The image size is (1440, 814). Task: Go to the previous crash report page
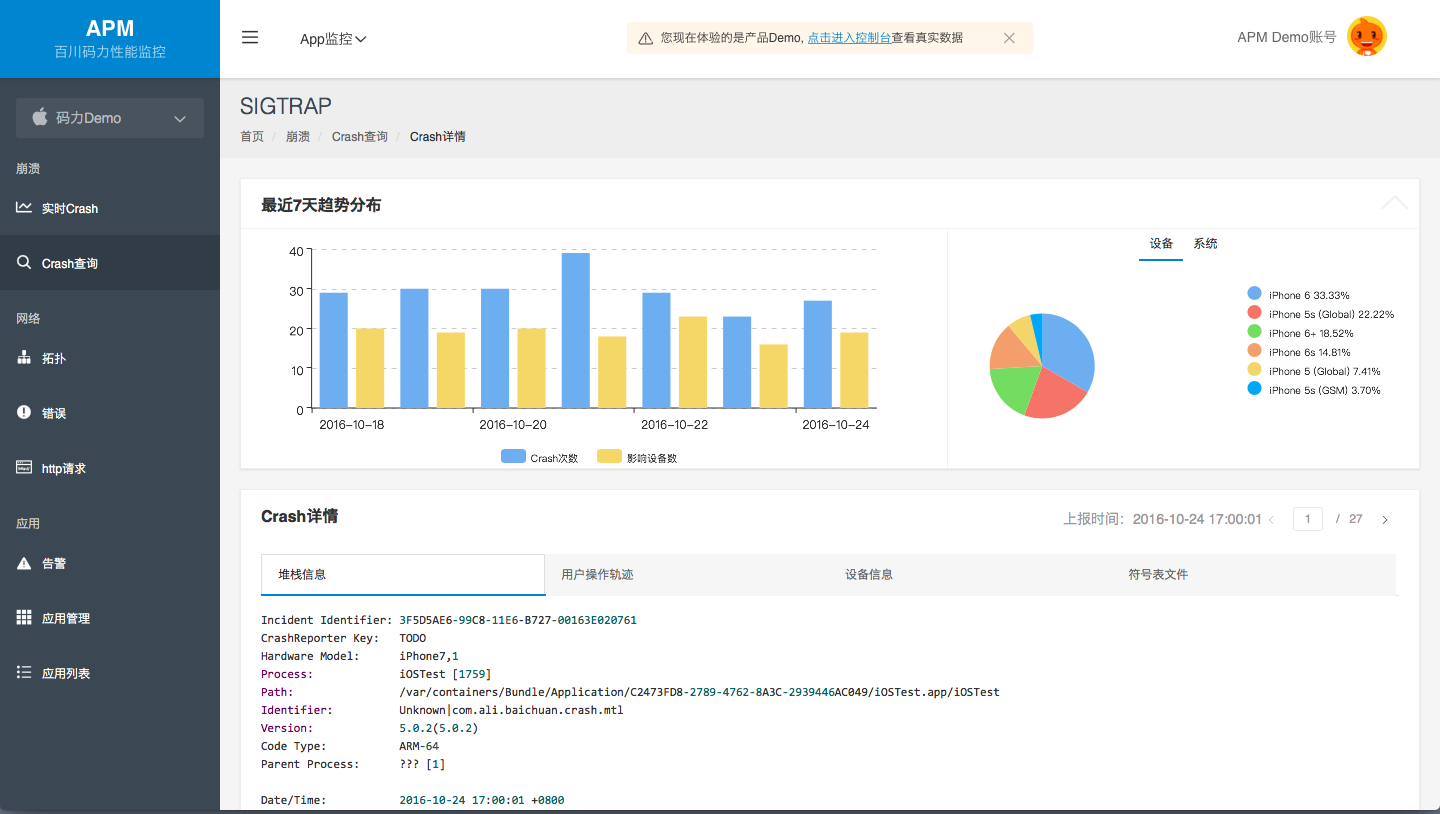click(x=1271, y=520)
